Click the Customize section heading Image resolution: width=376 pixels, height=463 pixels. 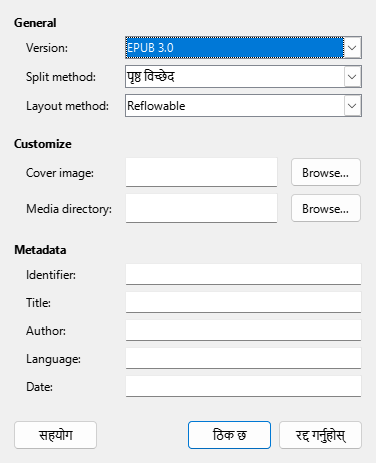43,144
